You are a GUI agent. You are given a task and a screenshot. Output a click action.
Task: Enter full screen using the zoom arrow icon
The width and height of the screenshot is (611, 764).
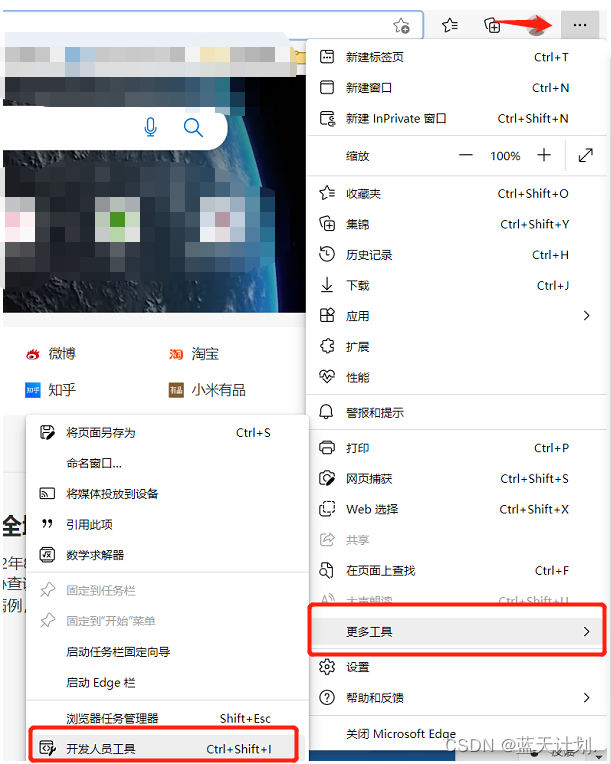tap(585, 155)
